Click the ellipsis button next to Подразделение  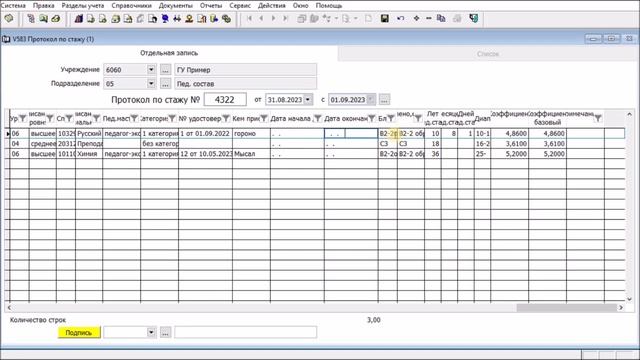coord(165,84)
